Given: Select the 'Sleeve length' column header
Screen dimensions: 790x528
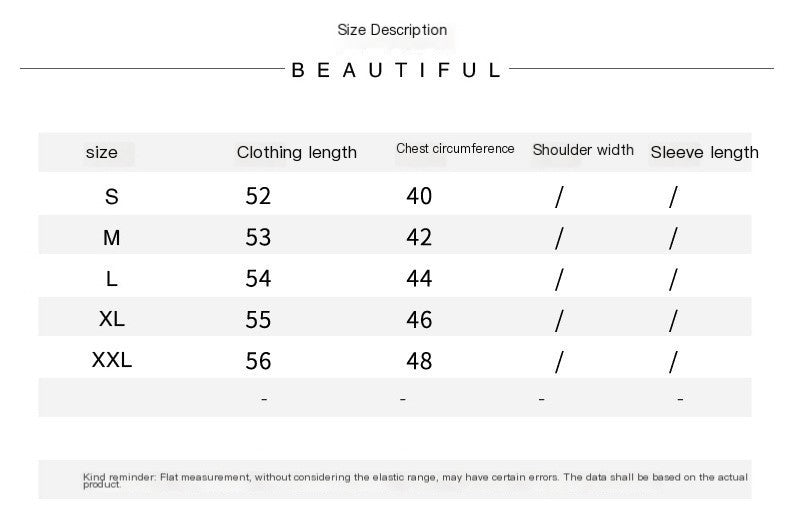Looking at the screenshot, I should (704, 152).
